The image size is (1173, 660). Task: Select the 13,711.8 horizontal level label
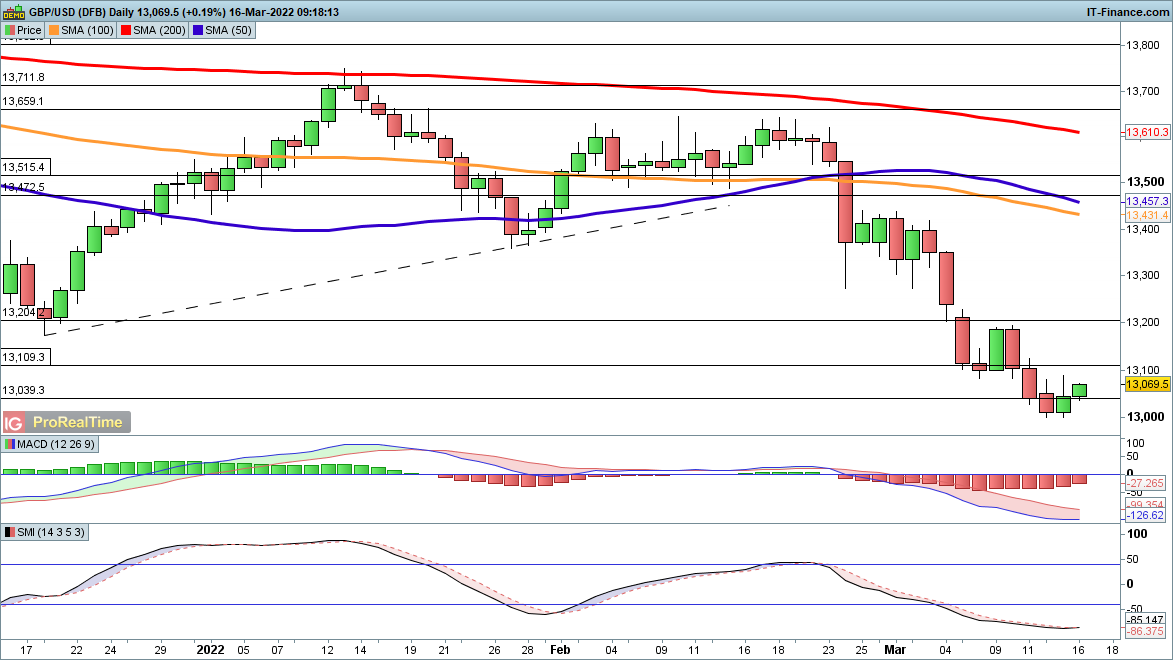coord(23,78)
